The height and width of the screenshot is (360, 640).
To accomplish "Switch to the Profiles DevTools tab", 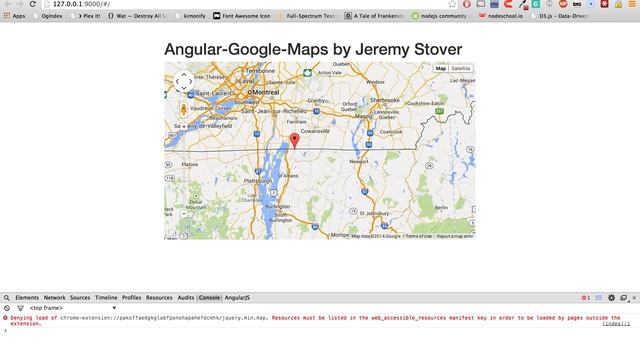I will point(131,298).
